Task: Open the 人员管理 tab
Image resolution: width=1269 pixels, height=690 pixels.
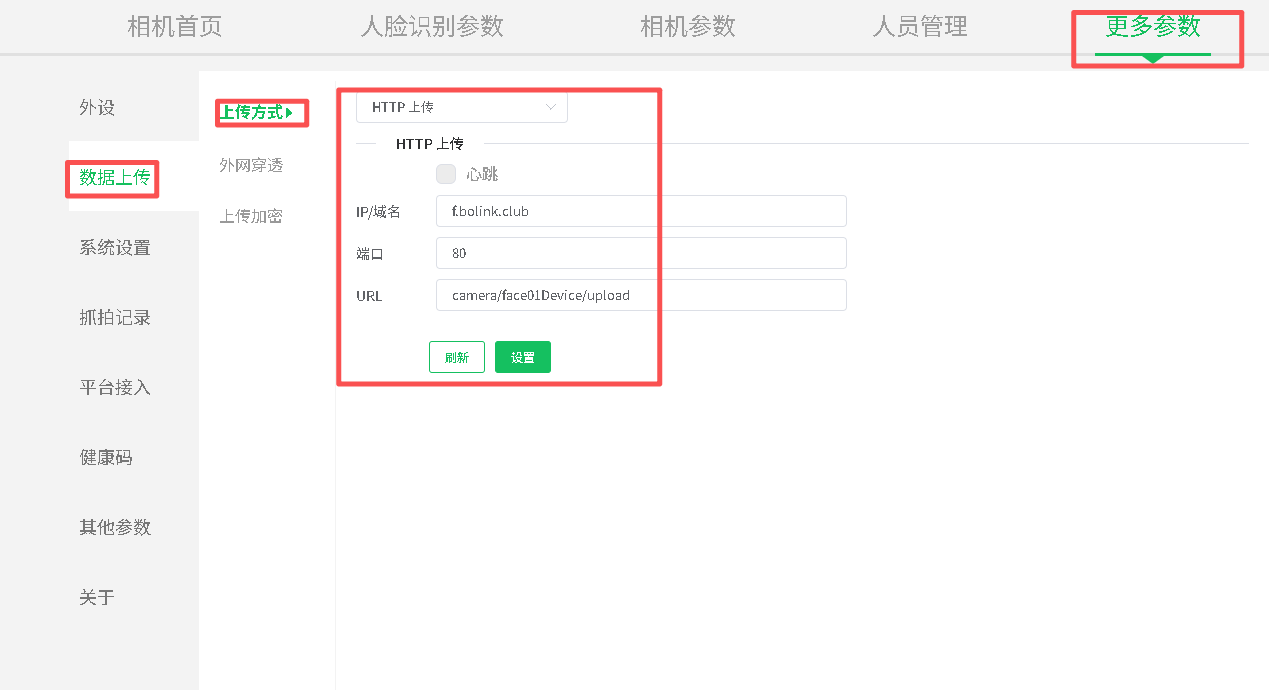Action: (x=920, y=27)
